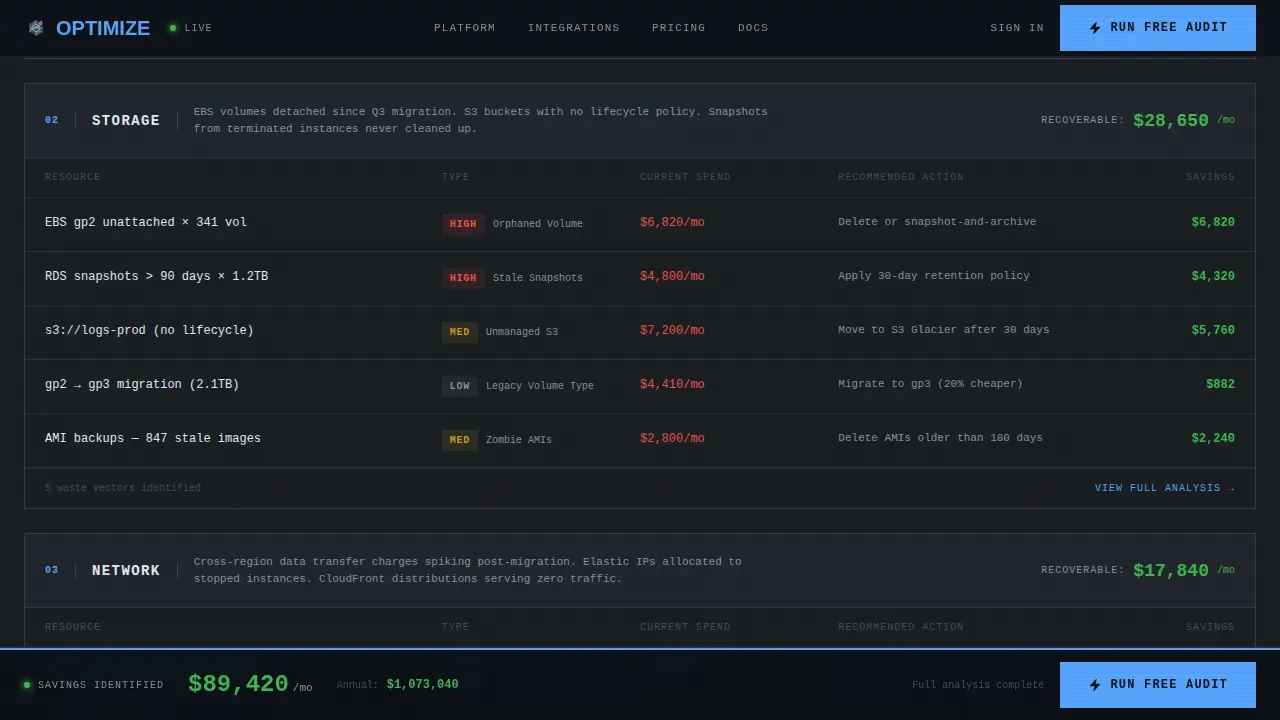Screen dimensions: 1280x720
Task: Select row EBS gp2 unattached × 341 vol
Action: pos(640,224)
